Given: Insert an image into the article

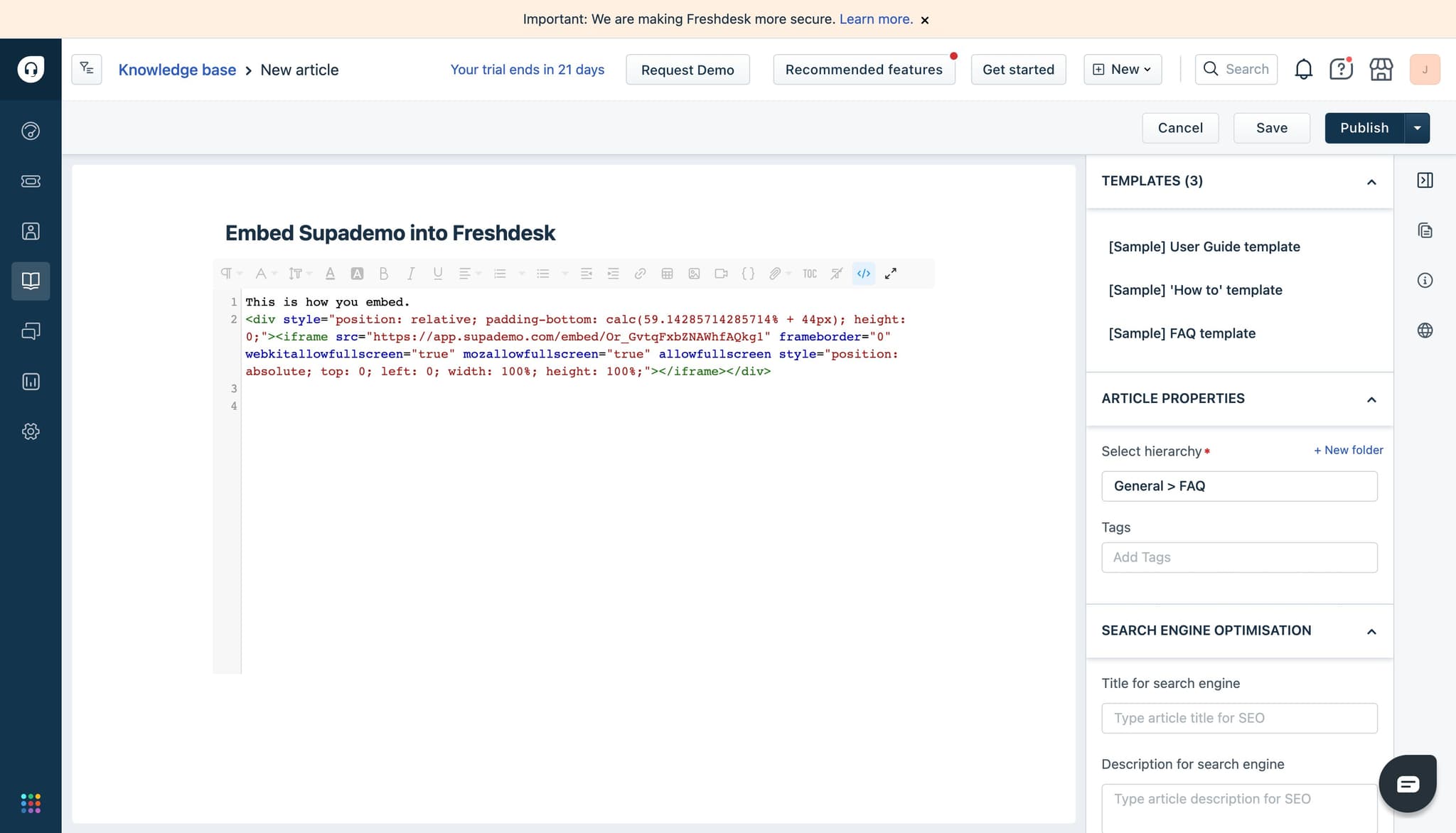Looking at the screenshot, I should (693, 273).
